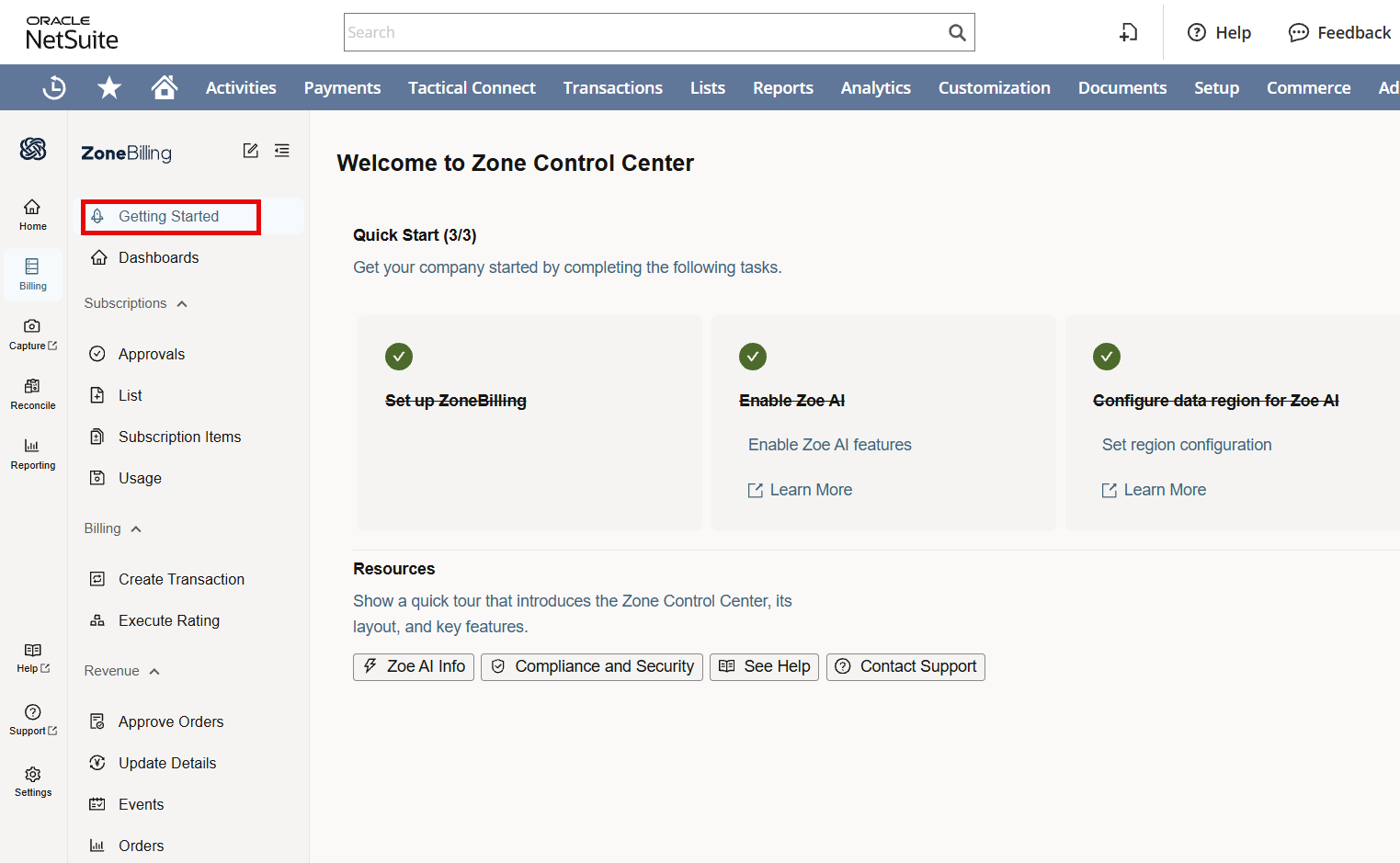Click the Contact Support button
Screen dimensions: 1400x863
[905, 666]
